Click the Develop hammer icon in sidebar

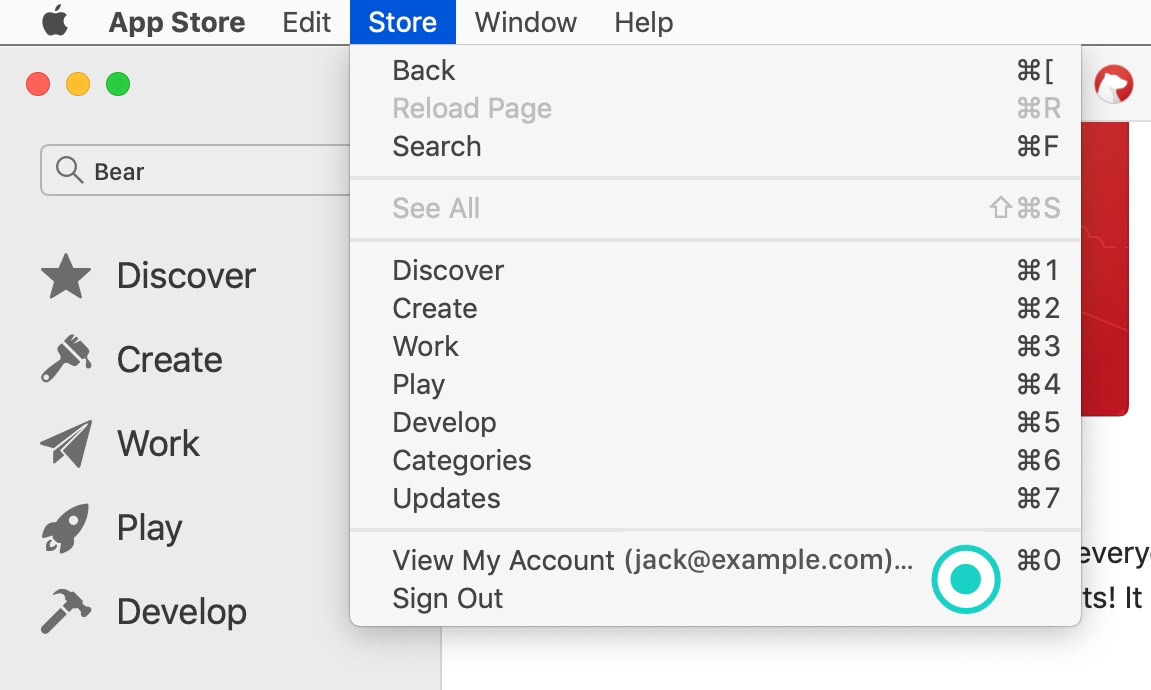[66, 612]
